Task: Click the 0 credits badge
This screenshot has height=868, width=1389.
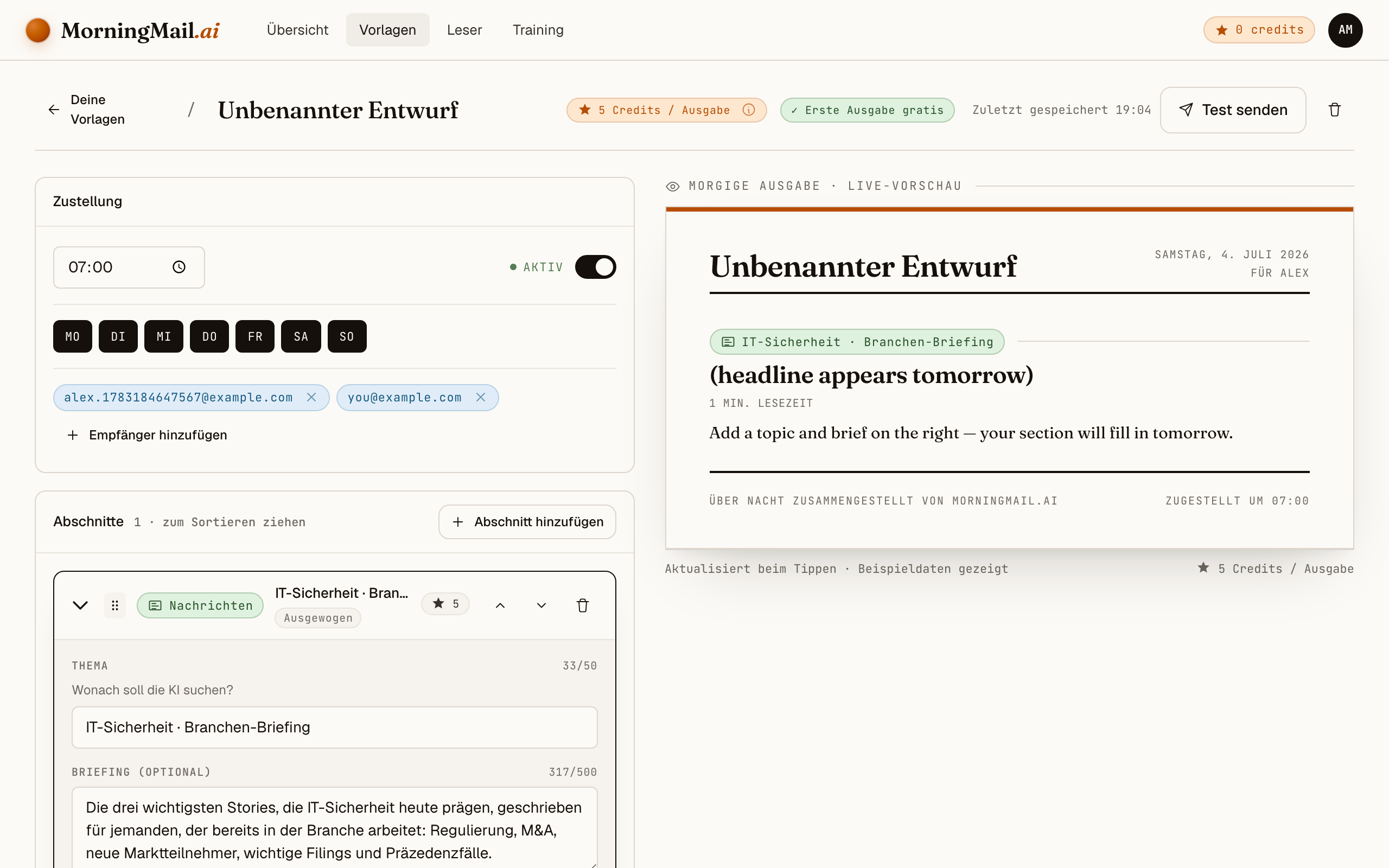Action: [1259, 30]
